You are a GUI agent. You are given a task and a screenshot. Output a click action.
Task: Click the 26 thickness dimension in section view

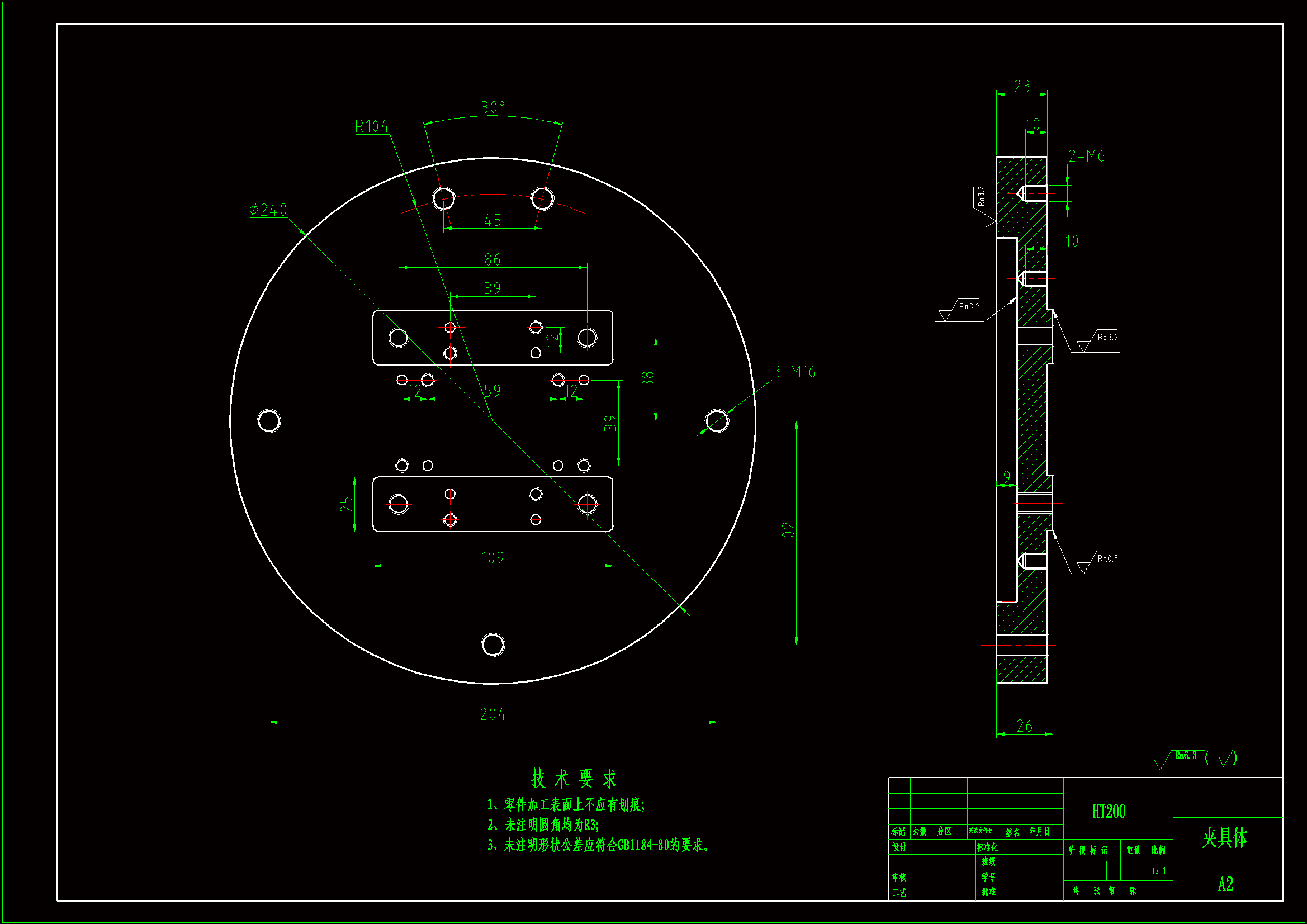click(x=1024, y=726)
